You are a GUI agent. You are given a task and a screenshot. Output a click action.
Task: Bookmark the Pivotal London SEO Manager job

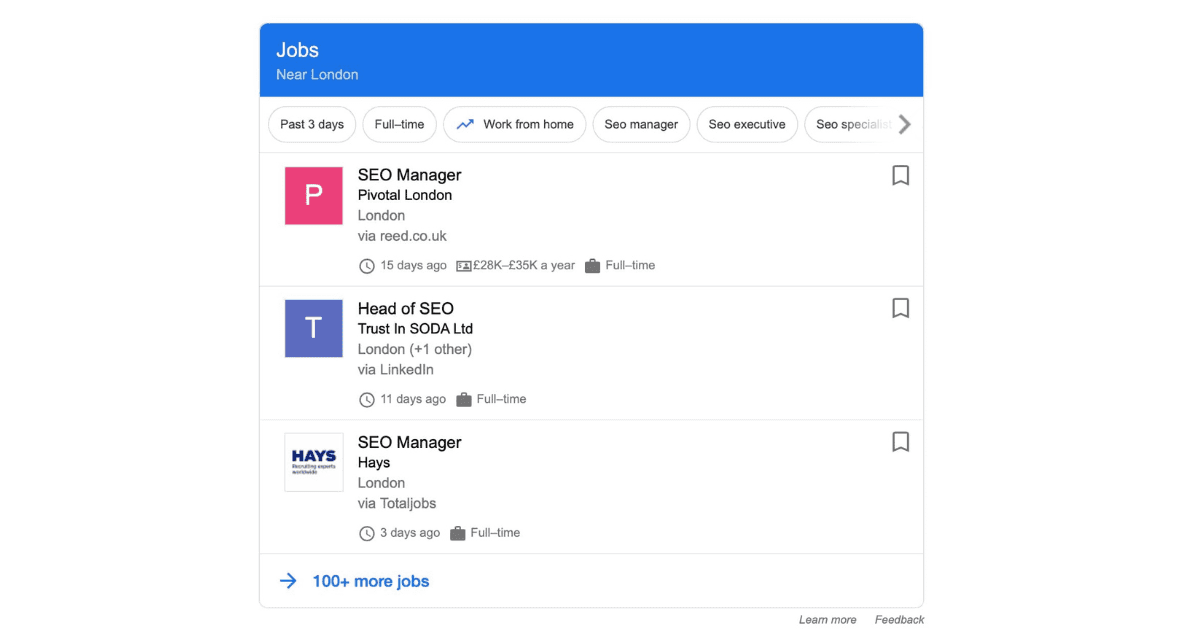900,175
